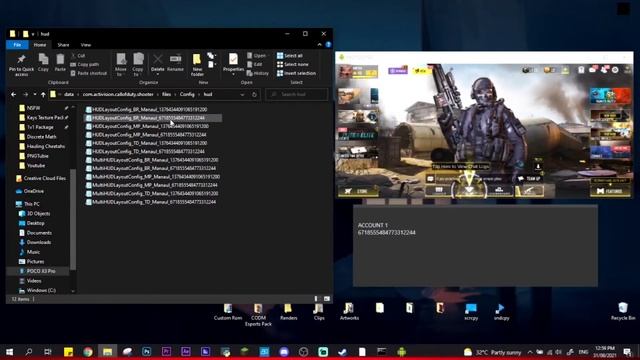The image size is (640, 360).
Task: Click Config in the address breadcrumb
Action: pyautogui.click(x=187, y=94)
